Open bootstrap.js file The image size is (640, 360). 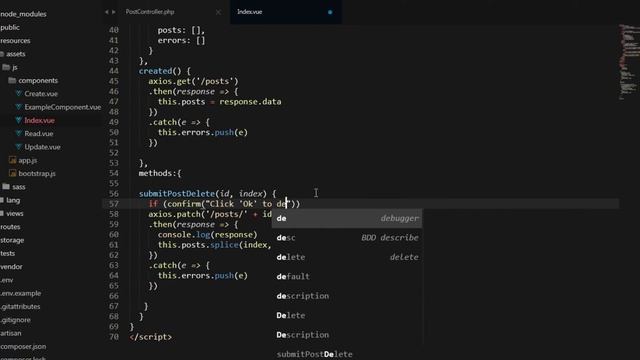click(37, 173)
